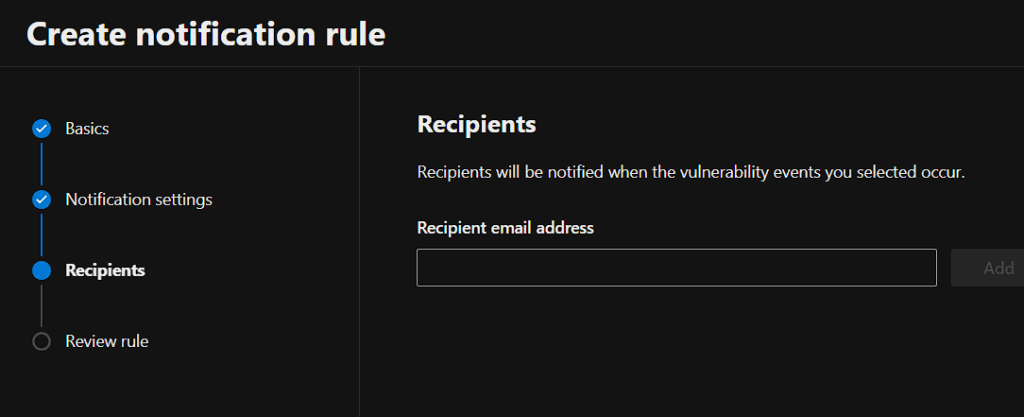
Task: Click connector line between Basics and Notification settings
Action: 41,164
